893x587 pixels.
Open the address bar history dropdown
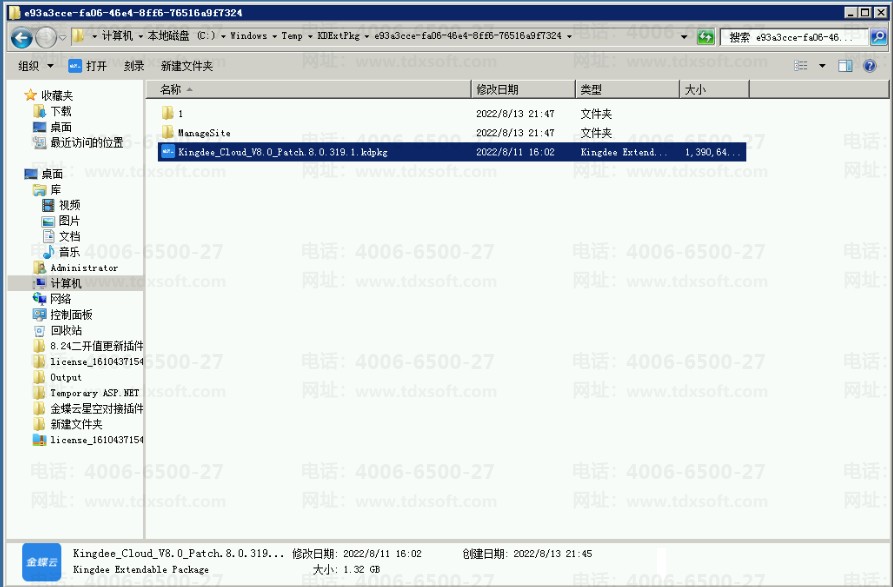(683, 37)
